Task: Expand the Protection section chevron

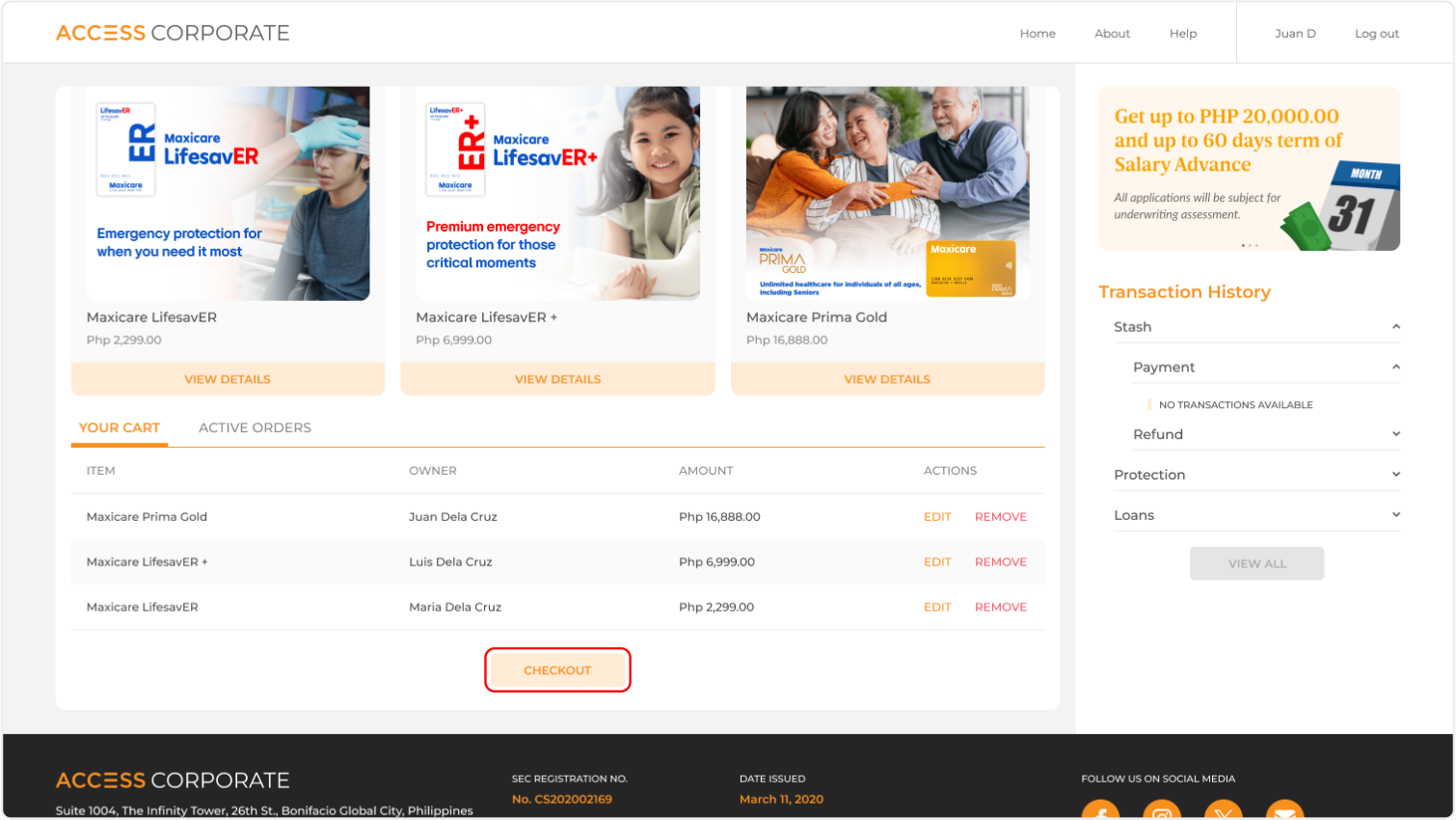Action: pos(1395,475)
